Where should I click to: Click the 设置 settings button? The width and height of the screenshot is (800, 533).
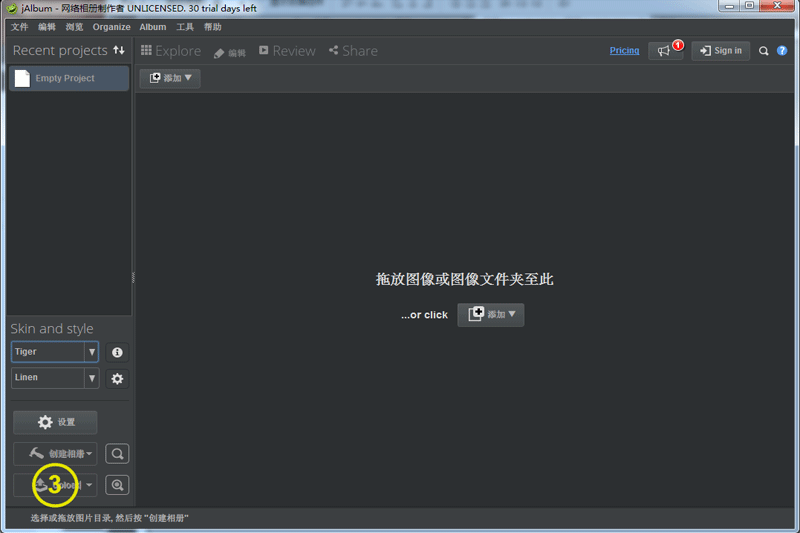pyautogui.click(x=55, y=422)
